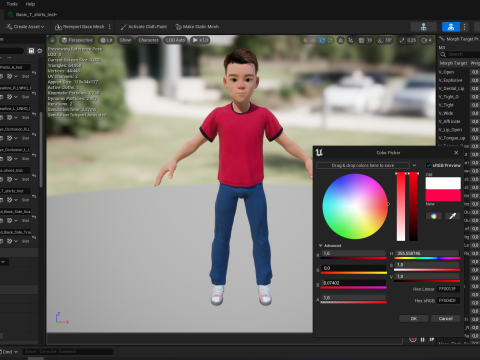Open the viewport hamburger options menu
Viewport: 480px width, 360px height.
coord(52,40)
